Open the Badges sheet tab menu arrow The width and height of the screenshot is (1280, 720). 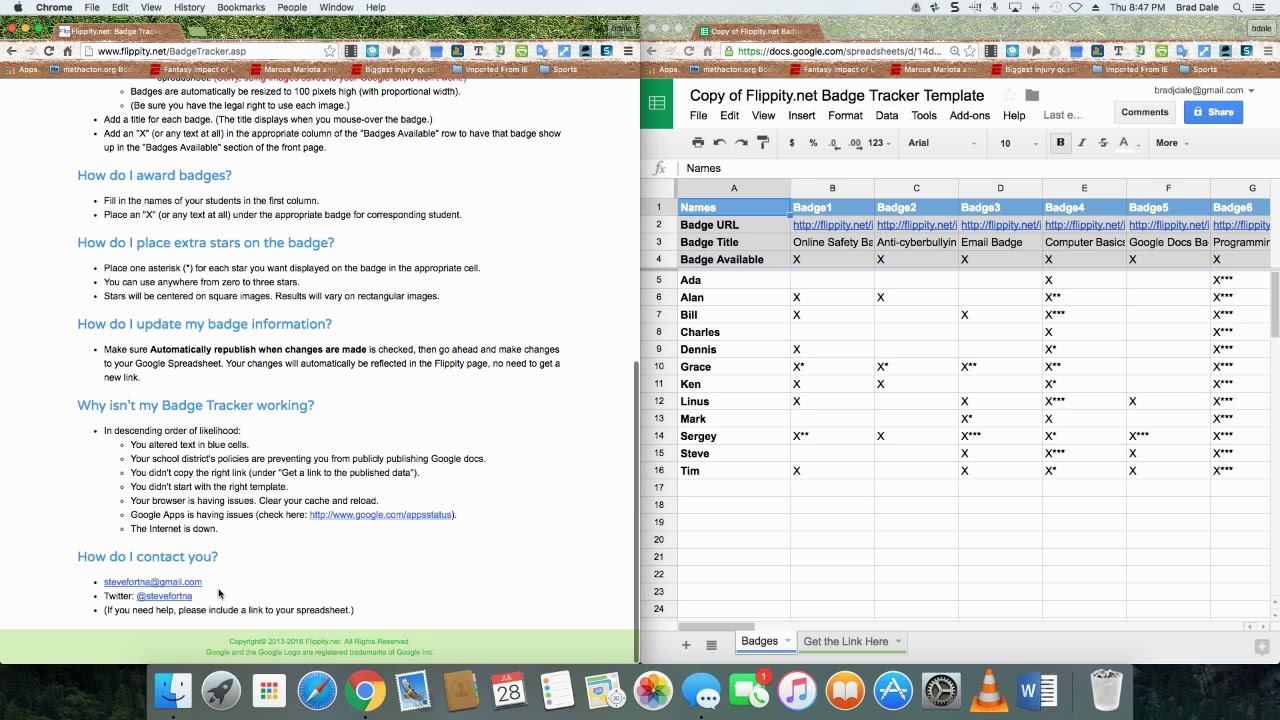click(788, 641)
